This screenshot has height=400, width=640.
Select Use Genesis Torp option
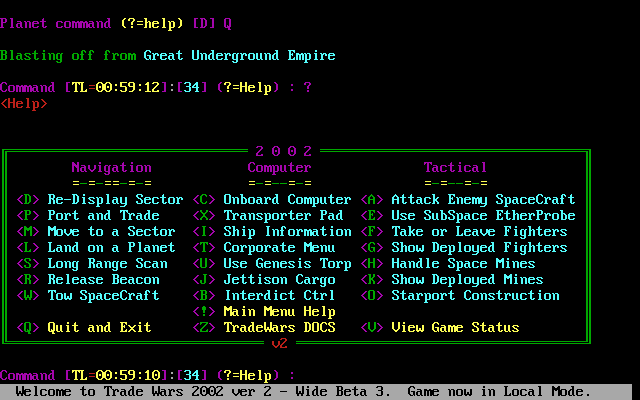pos(272,264)
